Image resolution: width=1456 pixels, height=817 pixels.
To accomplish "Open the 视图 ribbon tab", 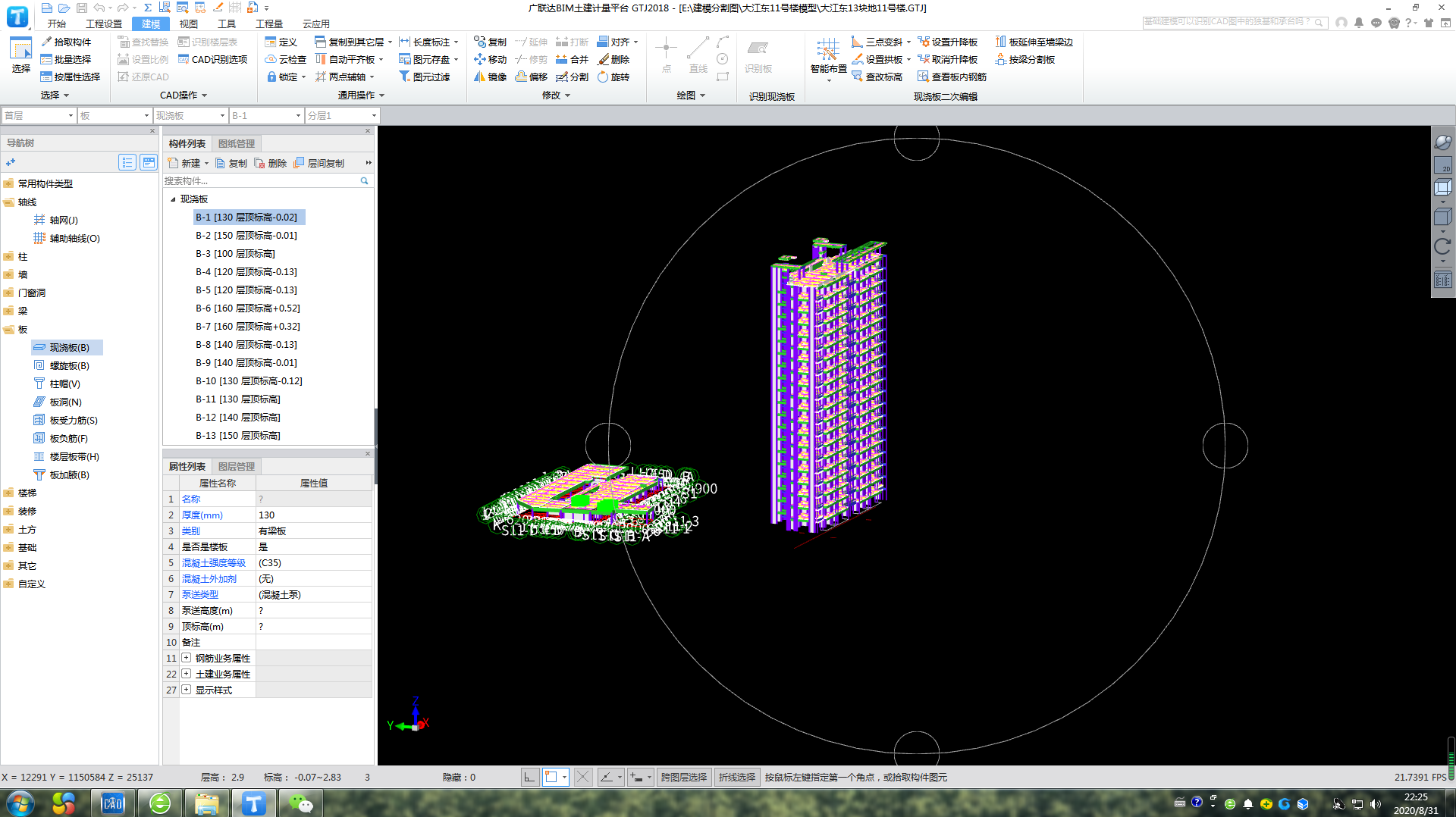I will [188, 23].
